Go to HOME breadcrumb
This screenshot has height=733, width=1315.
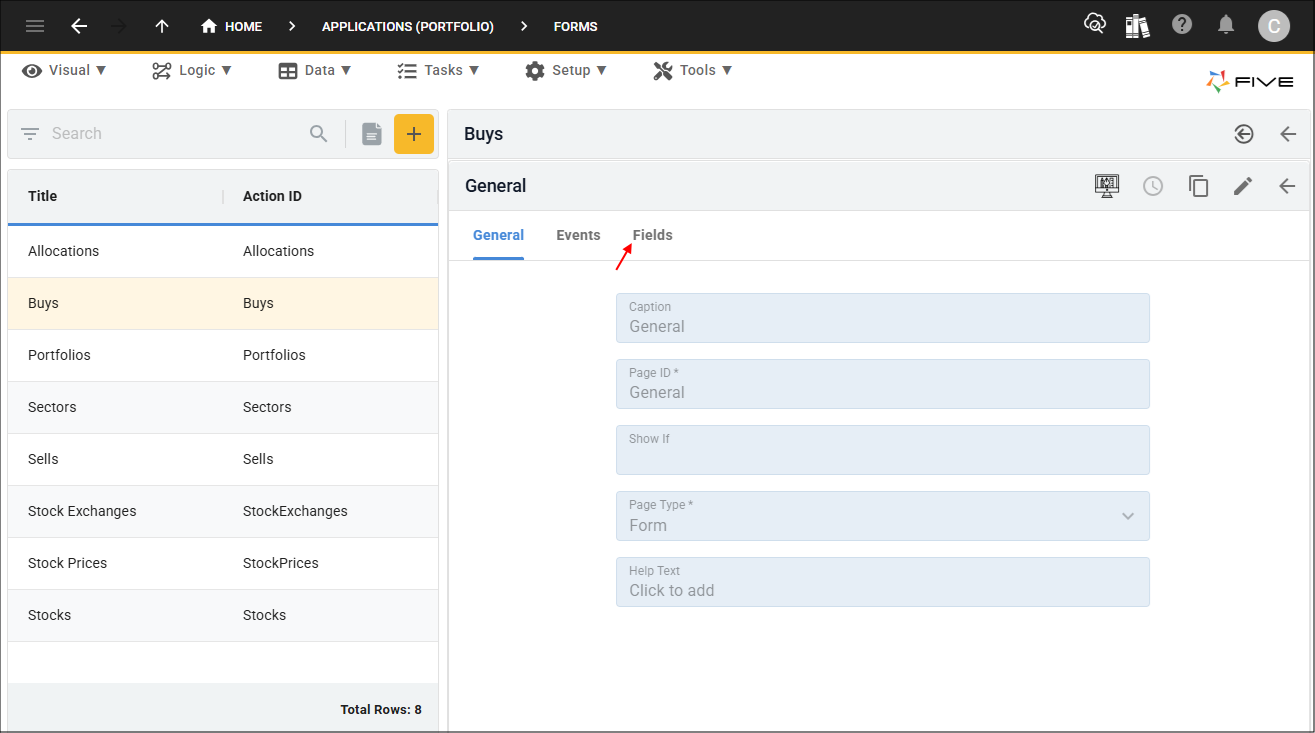coord(231,26)
